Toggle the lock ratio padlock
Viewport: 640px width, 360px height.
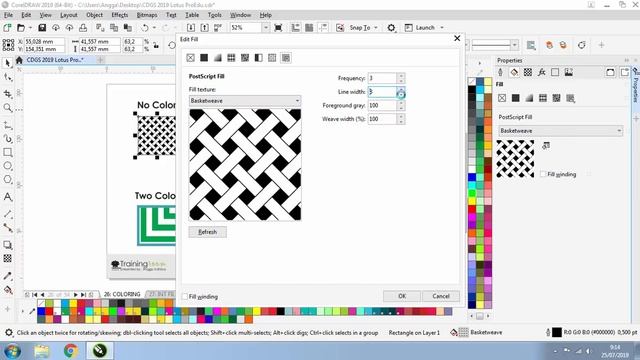pyautogui.click(x=156, y=45)
